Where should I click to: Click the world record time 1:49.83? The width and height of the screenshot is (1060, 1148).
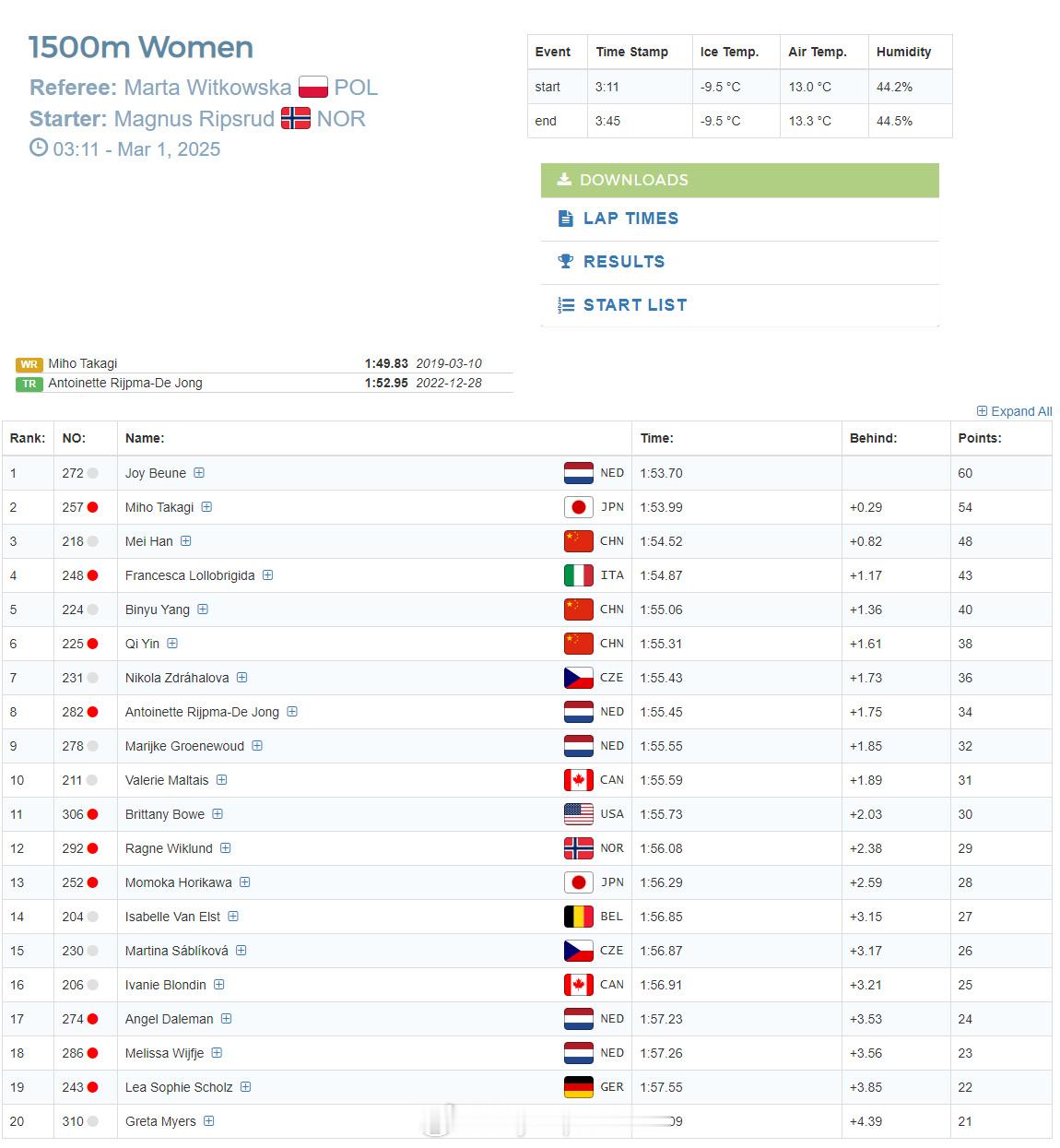[386, 363]
